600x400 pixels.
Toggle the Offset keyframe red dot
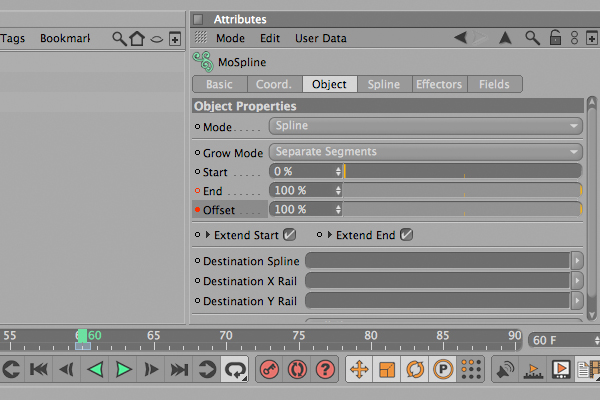point(197,209)
